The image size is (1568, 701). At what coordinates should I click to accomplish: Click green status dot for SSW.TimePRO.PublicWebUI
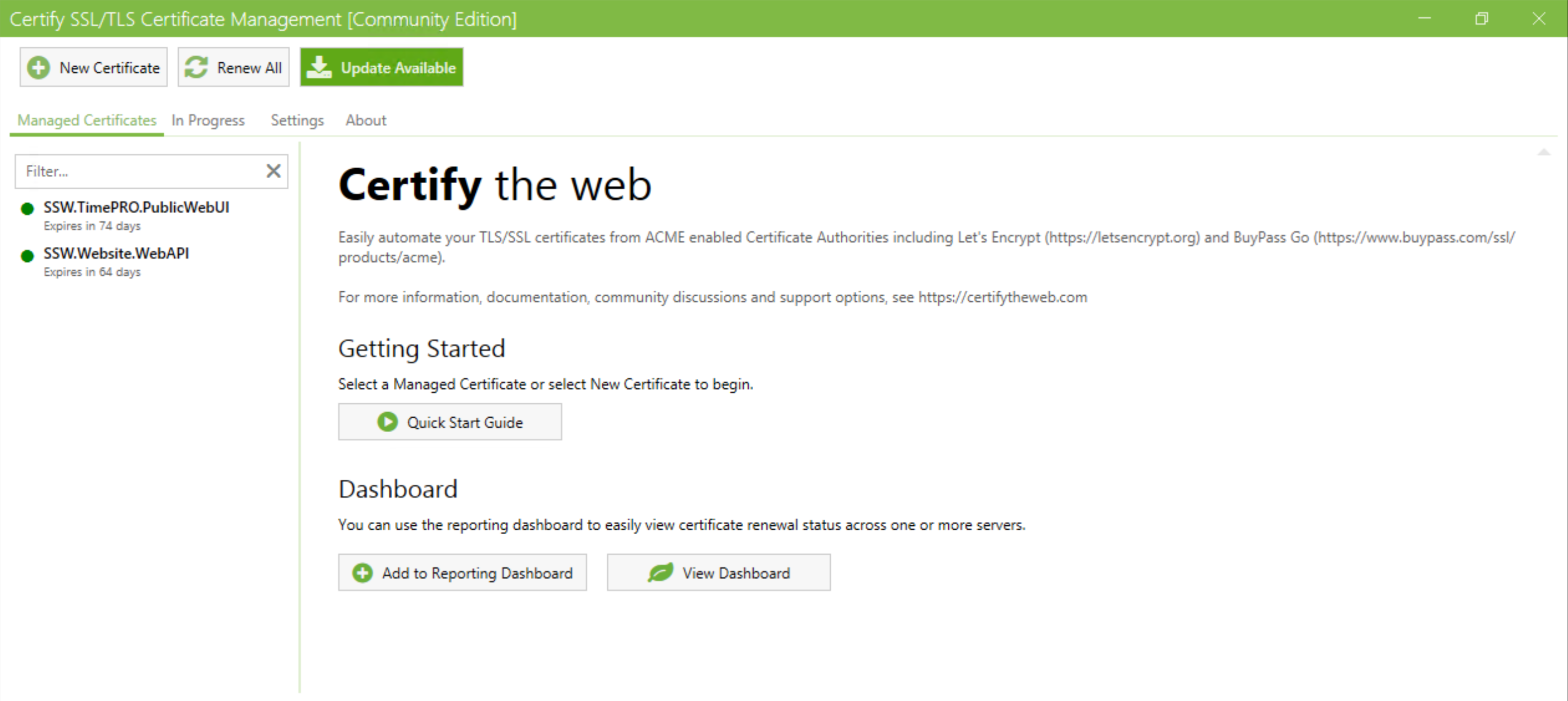[x=27, y=209]
